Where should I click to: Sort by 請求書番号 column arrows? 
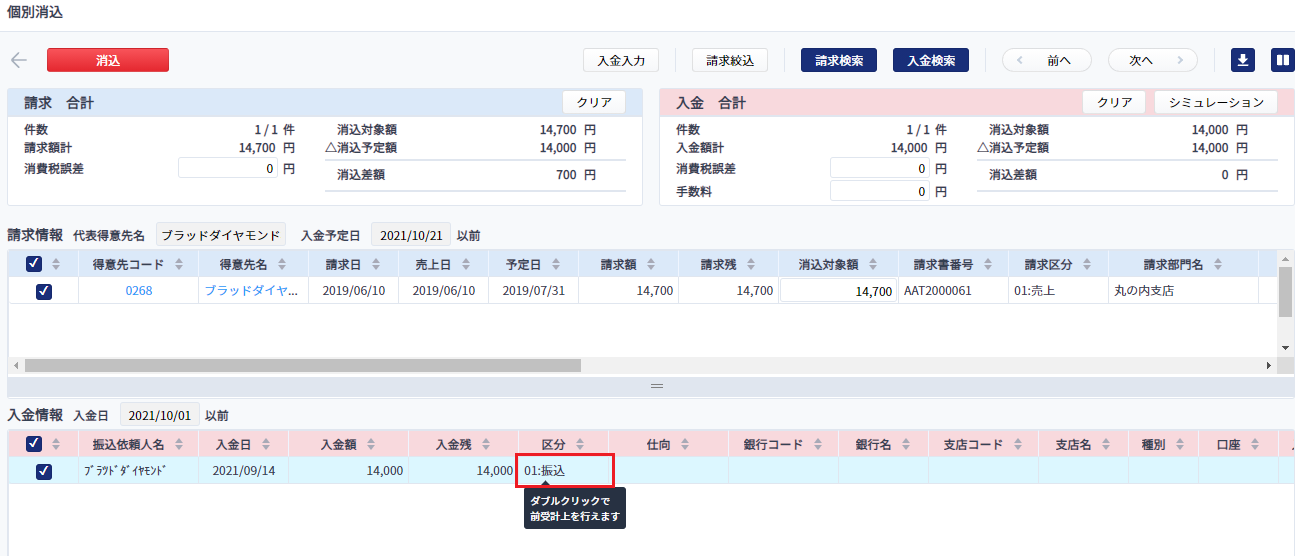click(x=989, y=264)
